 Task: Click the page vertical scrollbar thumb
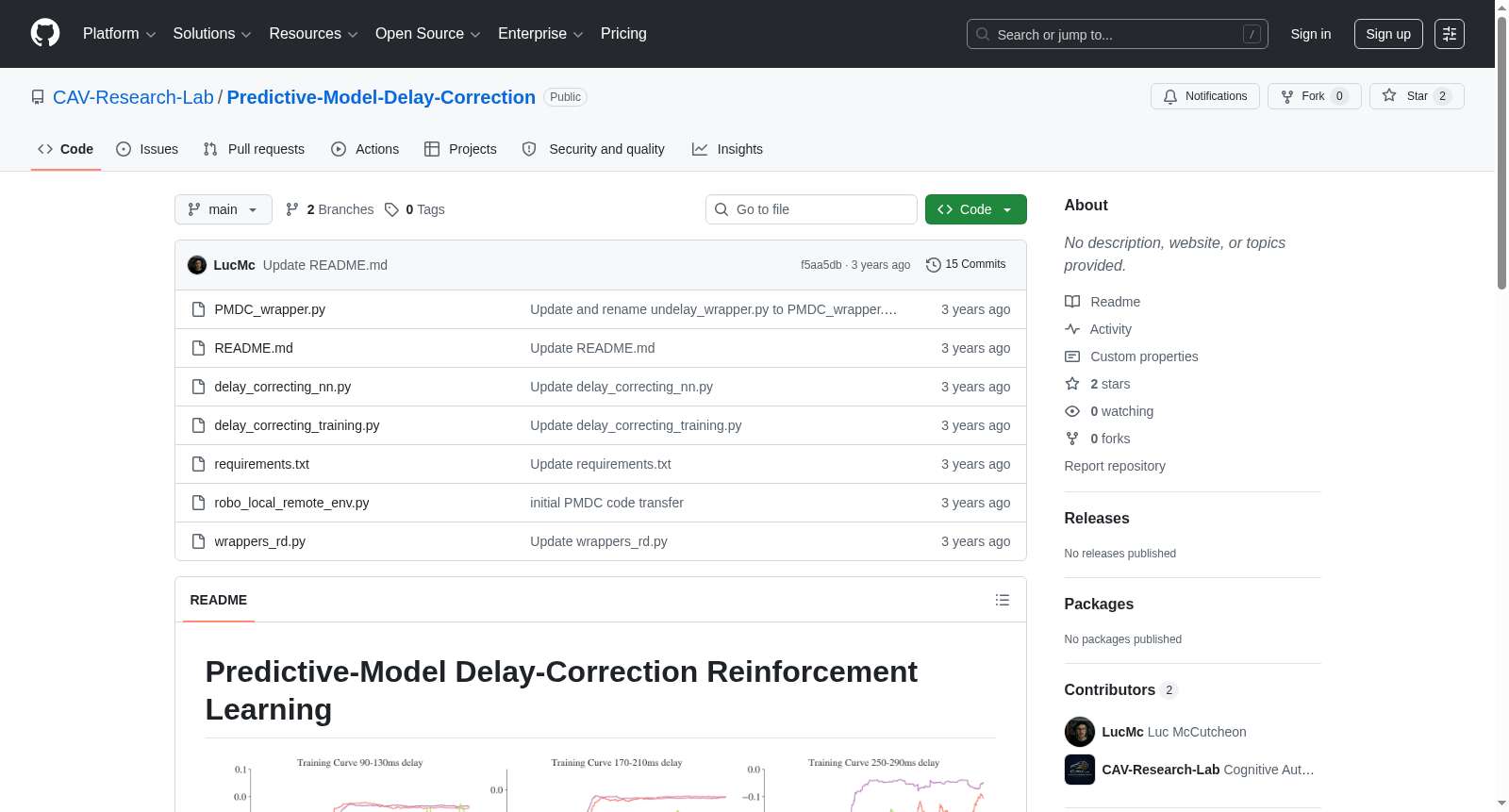(1502, 151)
